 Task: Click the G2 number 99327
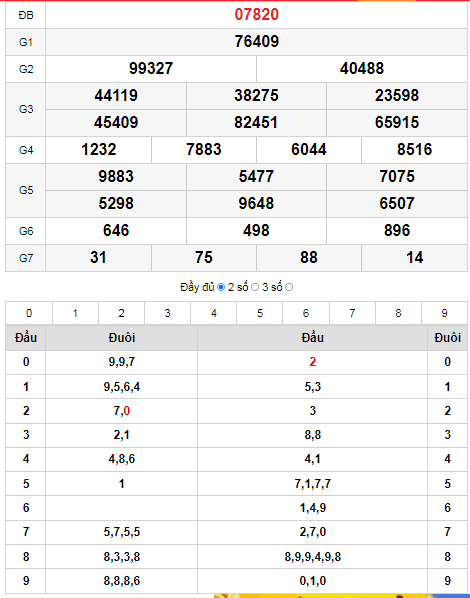(151, 69)
